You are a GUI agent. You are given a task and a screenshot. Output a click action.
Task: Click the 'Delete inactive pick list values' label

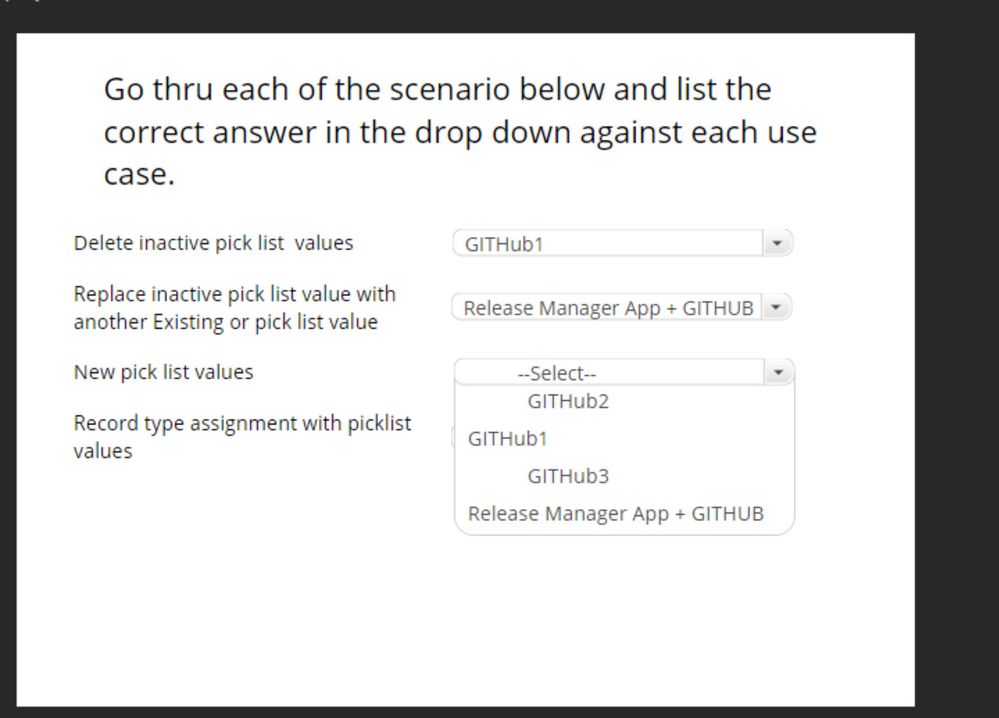point(213,243)
